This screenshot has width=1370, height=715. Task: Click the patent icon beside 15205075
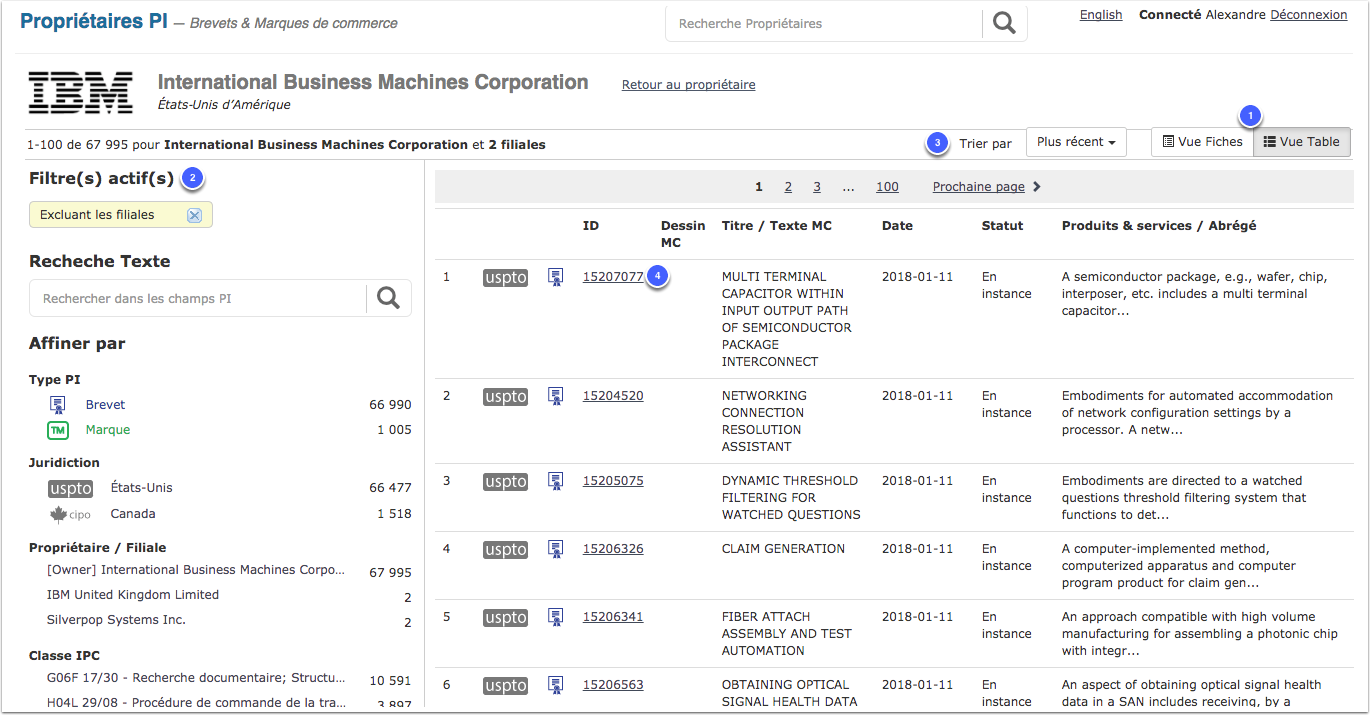[555, 481]
